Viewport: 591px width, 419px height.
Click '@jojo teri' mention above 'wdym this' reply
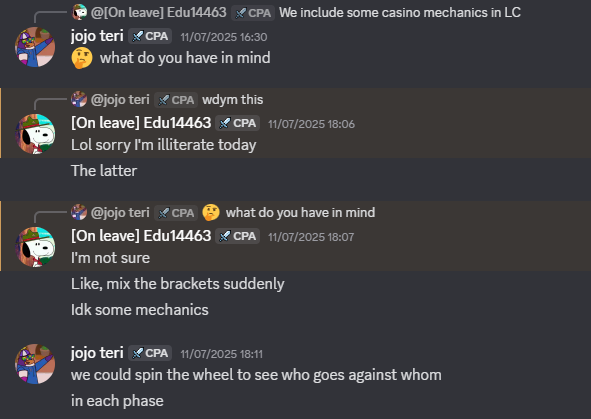click(x=120, y=99)
